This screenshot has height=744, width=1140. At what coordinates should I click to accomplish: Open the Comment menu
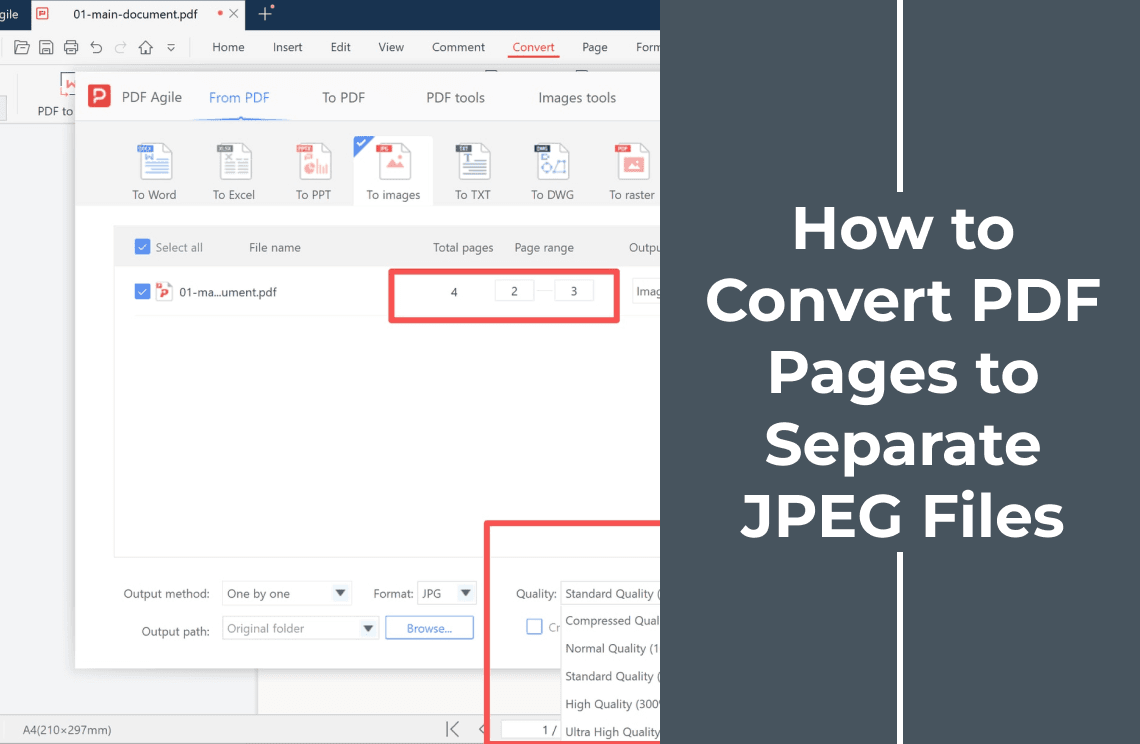click(x=458, y=47)
